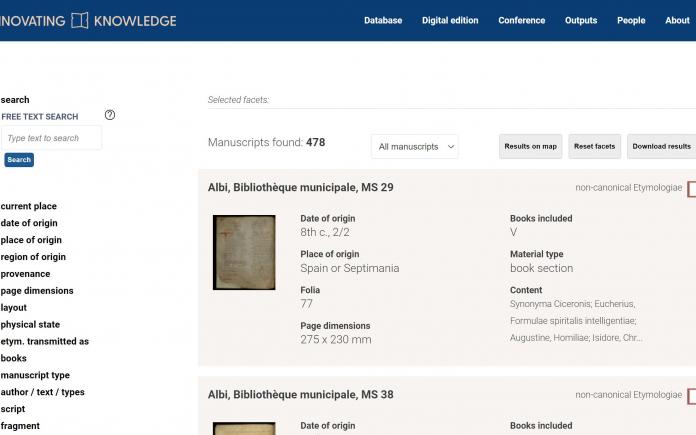This screenshot has width=696, height=435.
Task: Click the Reset facets button
Action: 594,146
